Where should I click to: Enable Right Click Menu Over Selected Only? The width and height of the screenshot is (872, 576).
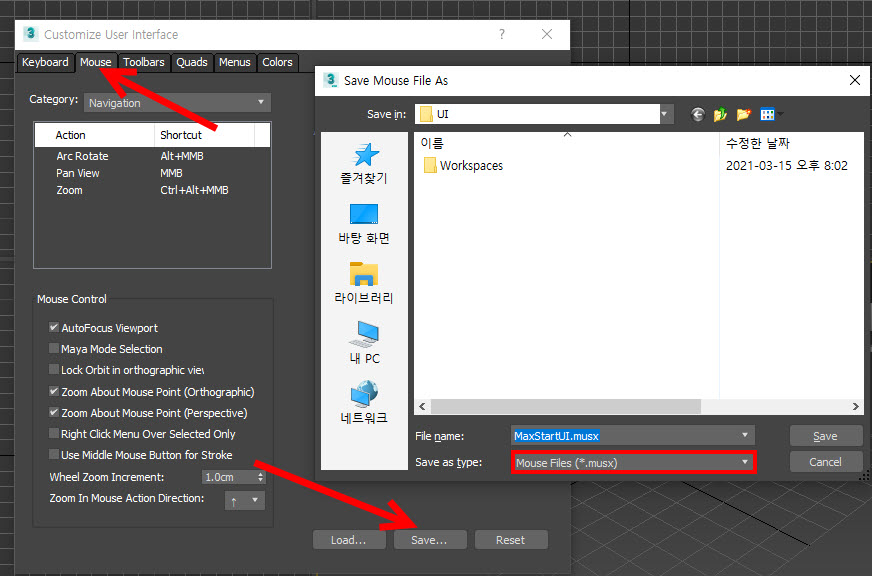tap(54, 434)
